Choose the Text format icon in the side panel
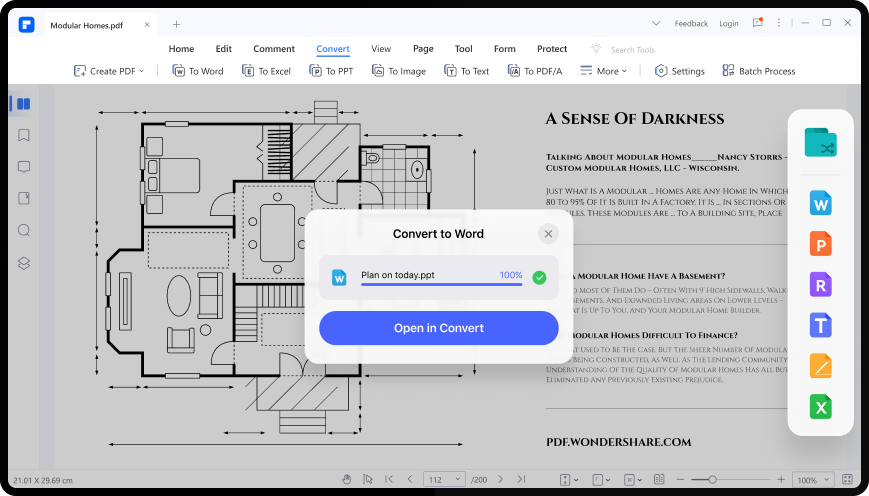Viewport: 869px width, 496px height. (820, 325)
